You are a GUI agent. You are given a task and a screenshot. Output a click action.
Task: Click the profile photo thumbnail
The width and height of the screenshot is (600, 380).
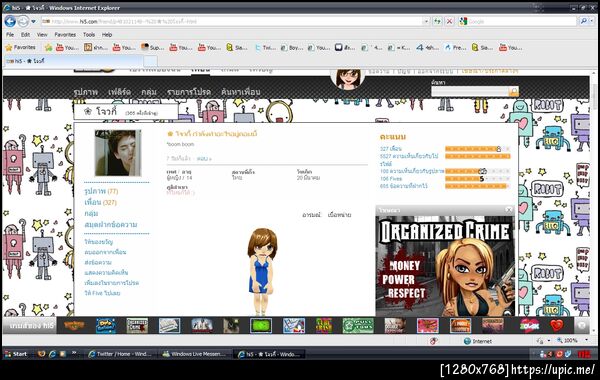[x=118, y=153]
